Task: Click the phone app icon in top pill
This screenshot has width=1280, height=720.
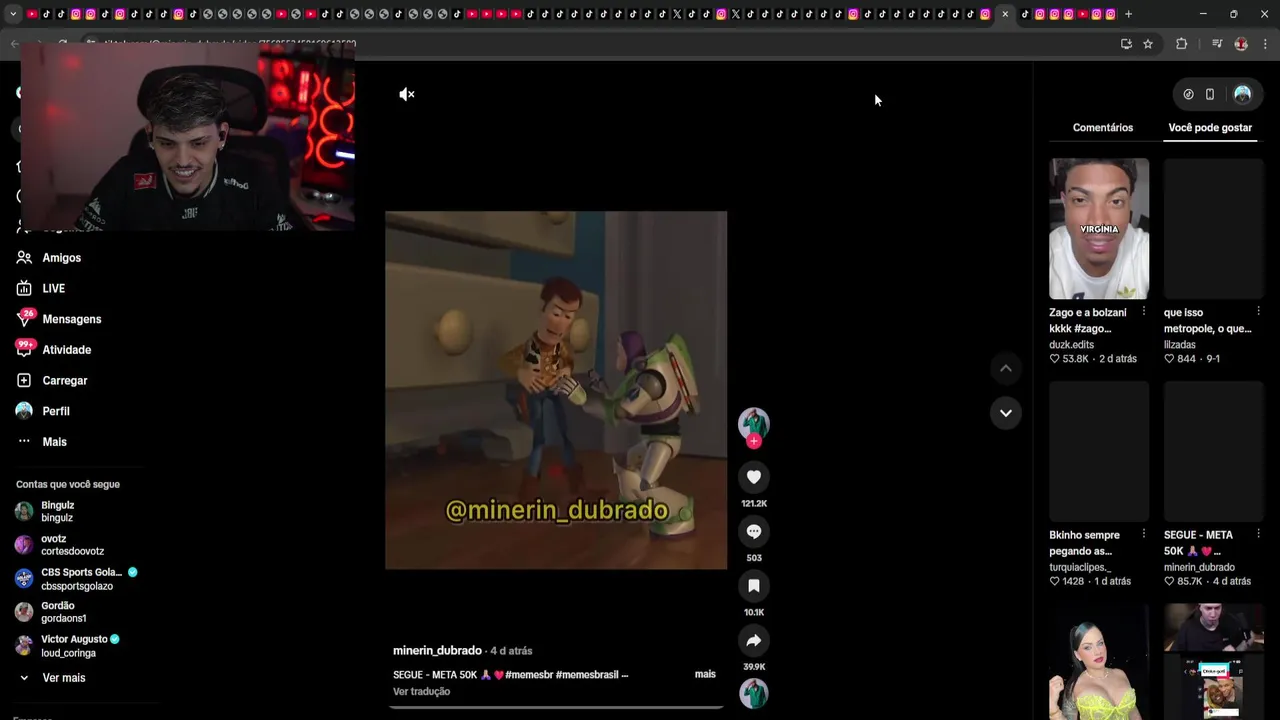Action: coord(1210,94)
